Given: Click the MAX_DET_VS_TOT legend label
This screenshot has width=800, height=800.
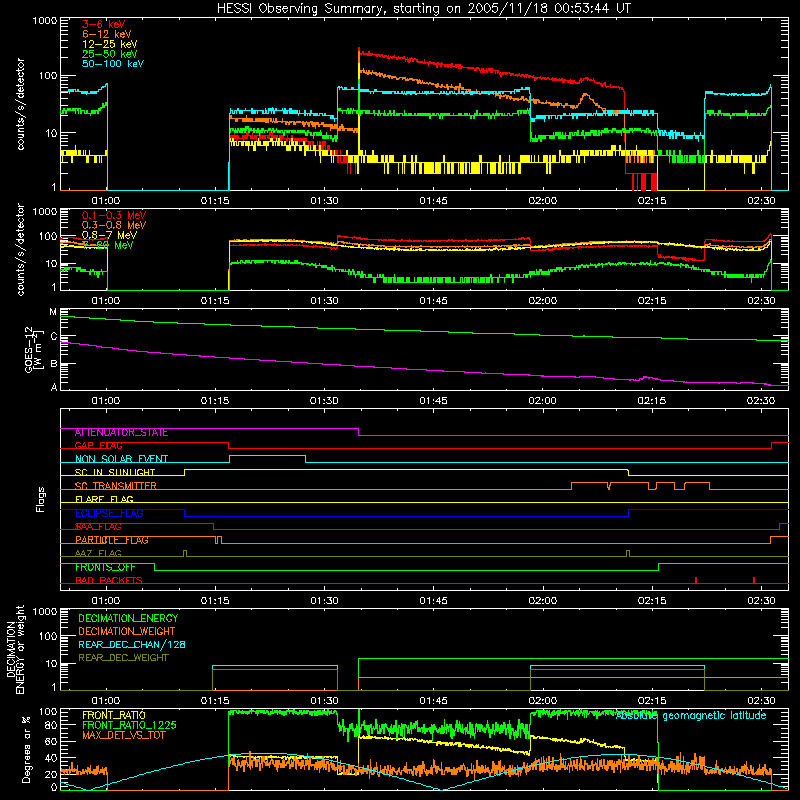Looking at the screenshot, I should [x=124, y=736].
